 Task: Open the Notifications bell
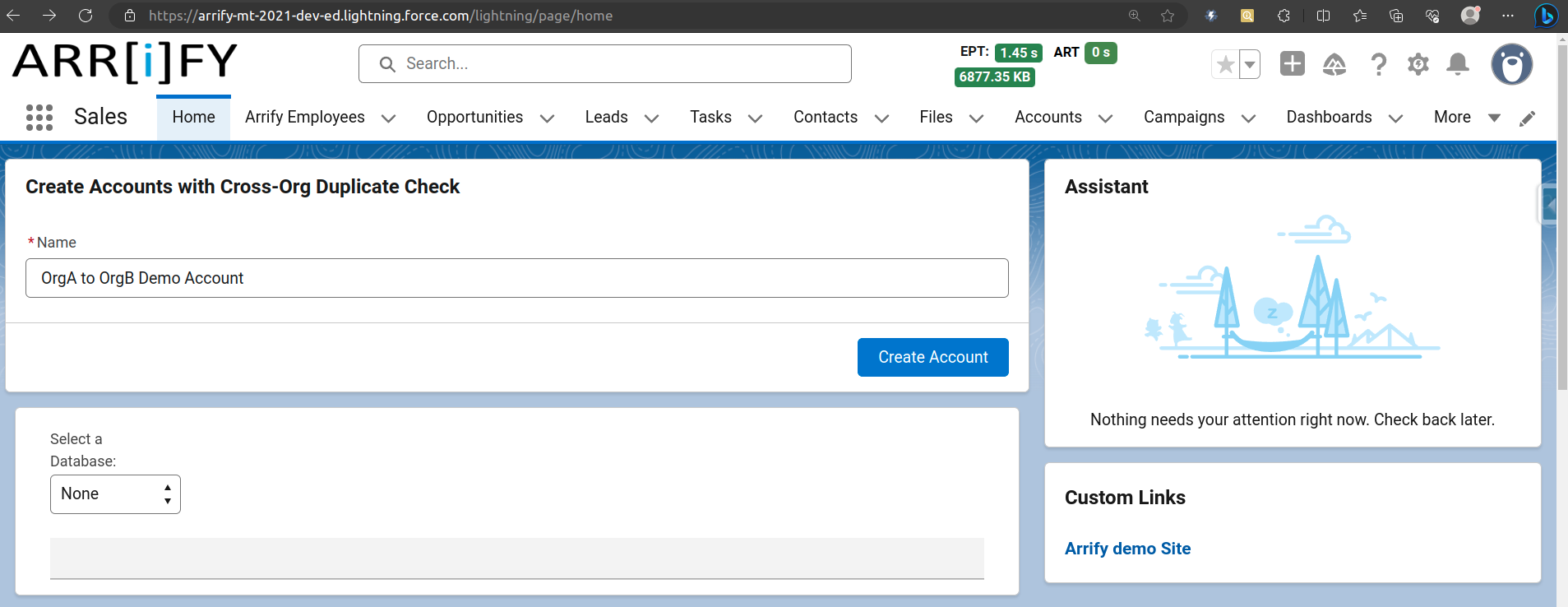[1457, 64]
